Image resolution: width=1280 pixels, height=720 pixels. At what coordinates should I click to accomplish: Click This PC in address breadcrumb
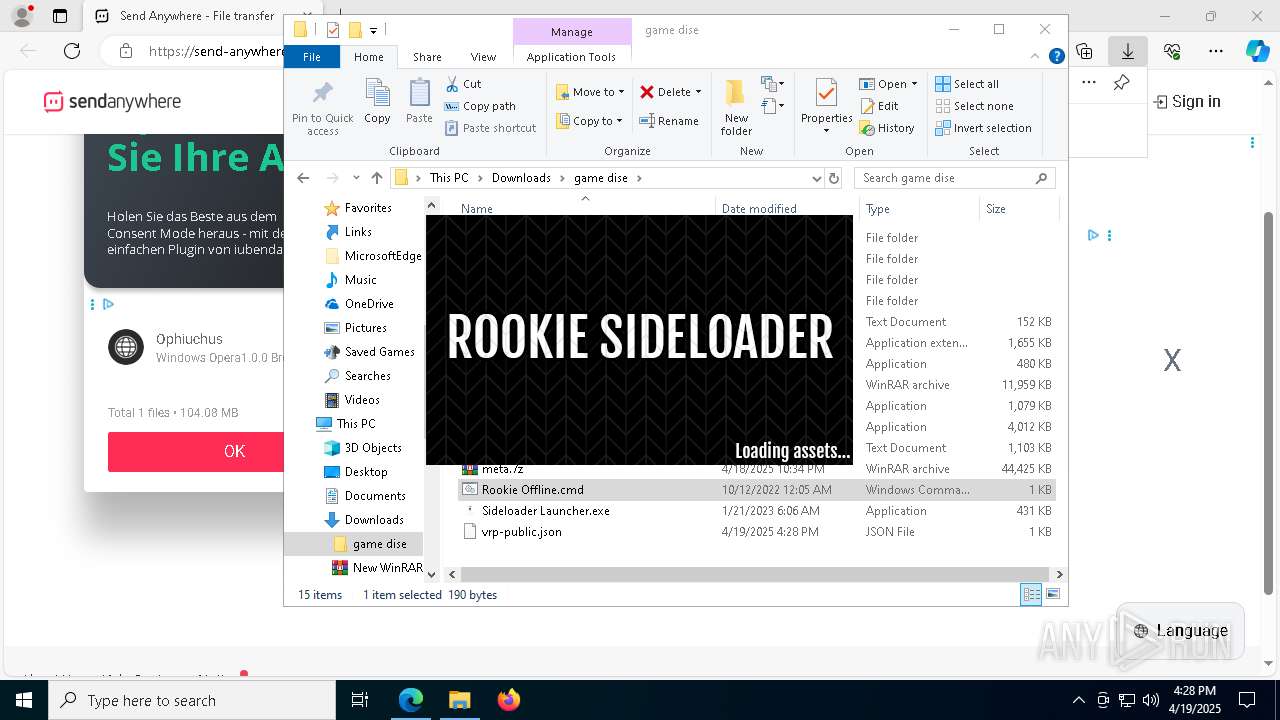449,178
